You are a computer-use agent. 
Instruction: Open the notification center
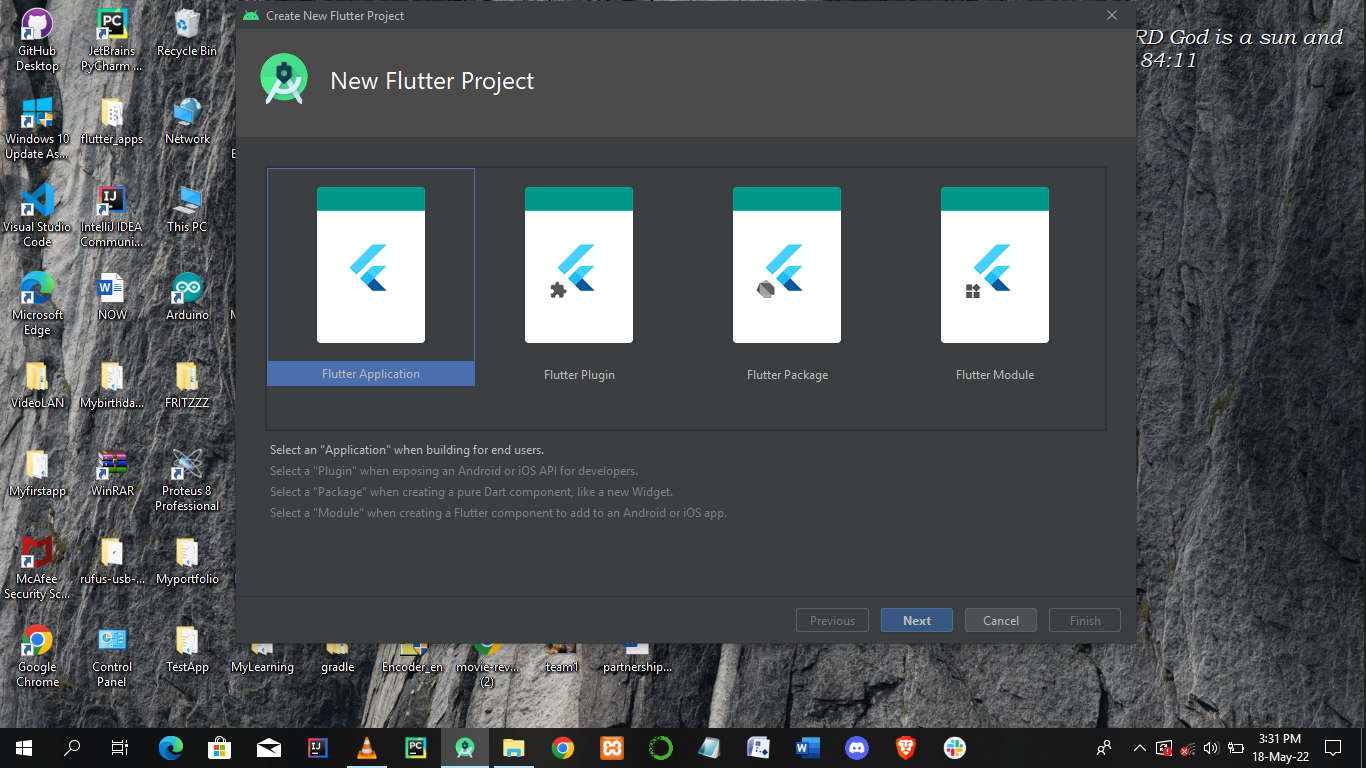[x=1333, y=747]
